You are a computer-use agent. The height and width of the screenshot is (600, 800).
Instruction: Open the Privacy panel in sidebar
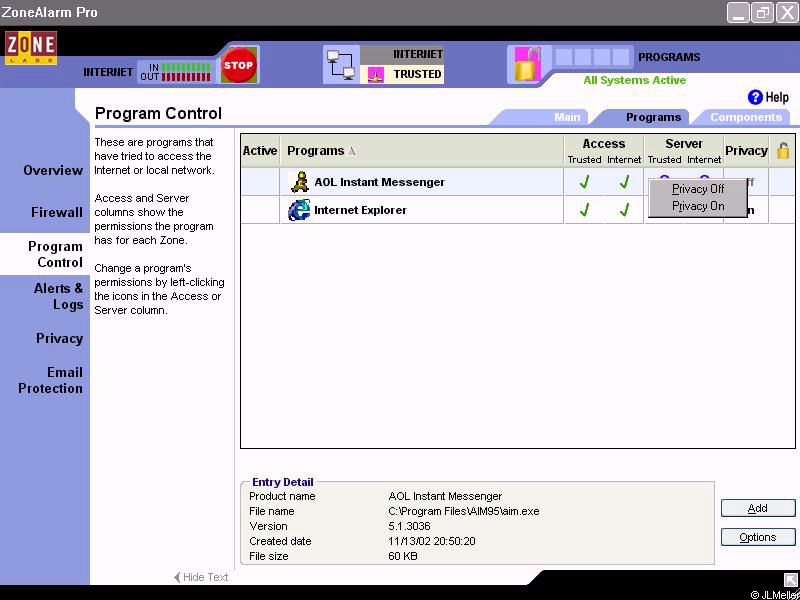(x=59, y=338)
